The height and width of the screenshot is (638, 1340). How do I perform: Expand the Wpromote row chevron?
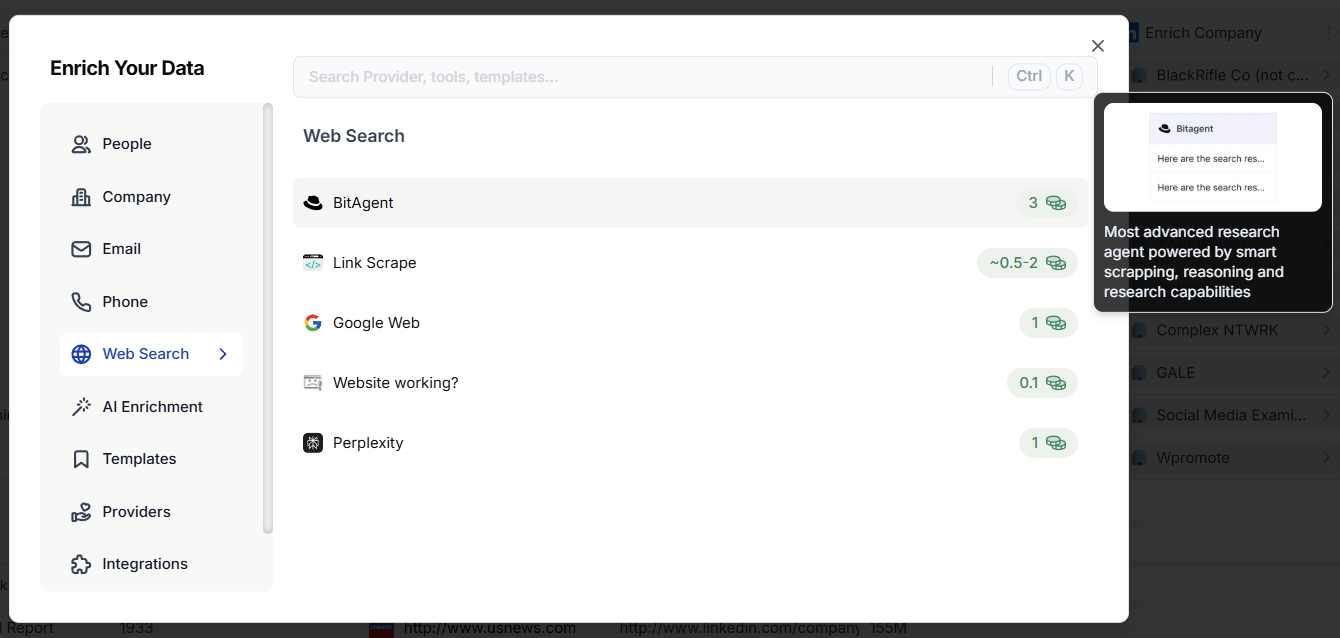(1326, 457)
